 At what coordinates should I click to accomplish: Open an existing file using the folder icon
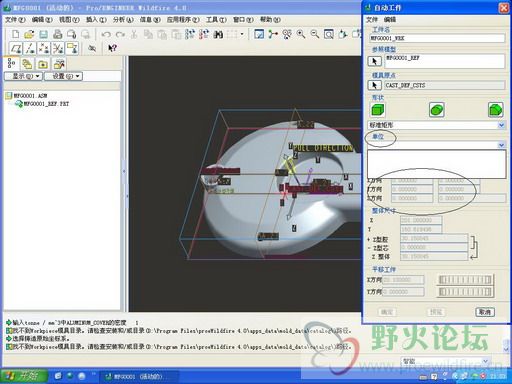[x=29, y=34]
